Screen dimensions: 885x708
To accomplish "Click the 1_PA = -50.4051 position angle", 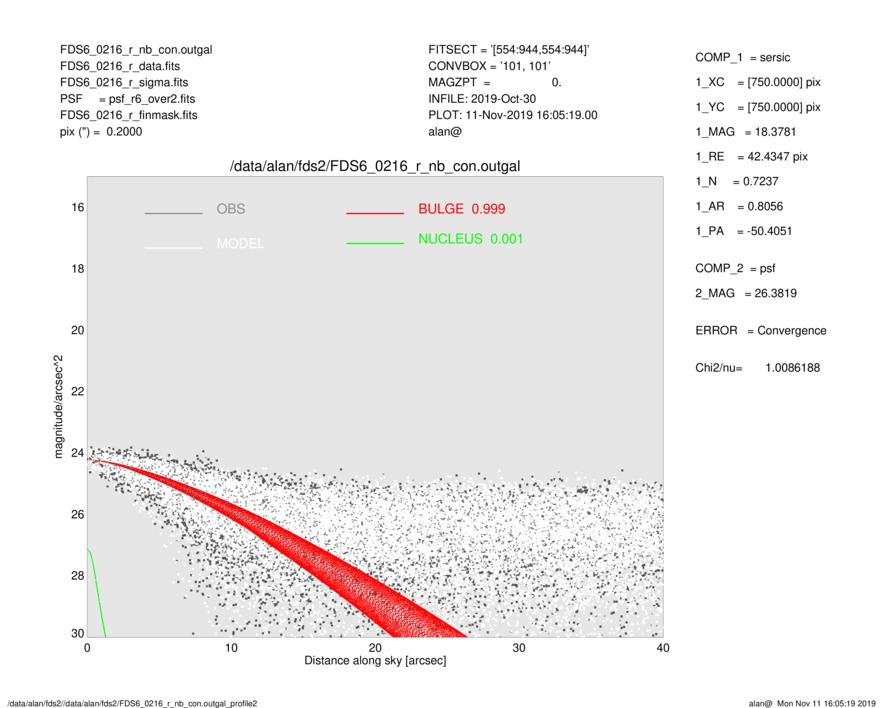I will pos(744,231).
